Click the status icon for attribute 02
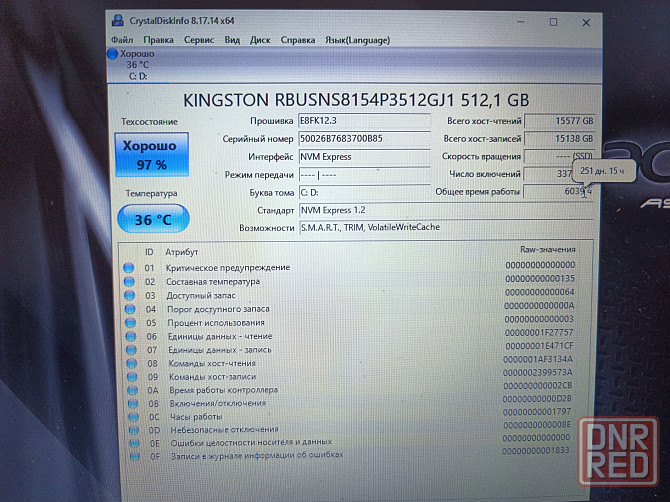The width and height of the screenshot is (670, 502). (129, 282)
